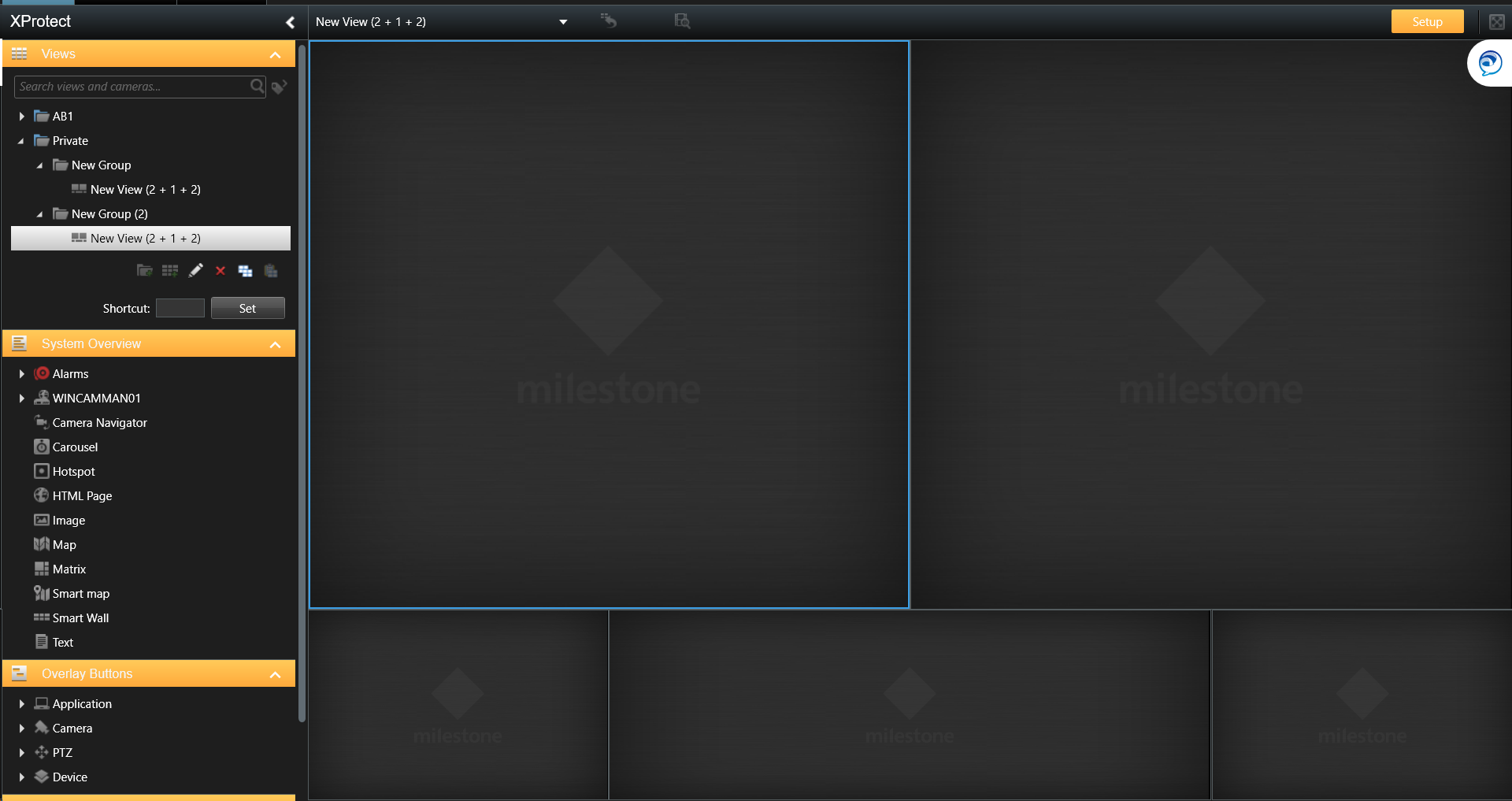The height and width of the screenshot is (801, 1512).
Task: Click the copy view icon
Action: click(246, 271)
